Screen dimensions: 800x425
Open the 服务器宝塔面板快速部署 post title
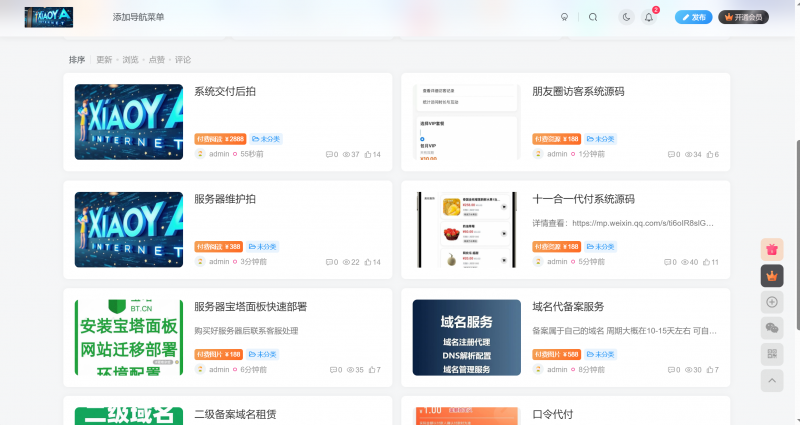click(x=251, y=307)
